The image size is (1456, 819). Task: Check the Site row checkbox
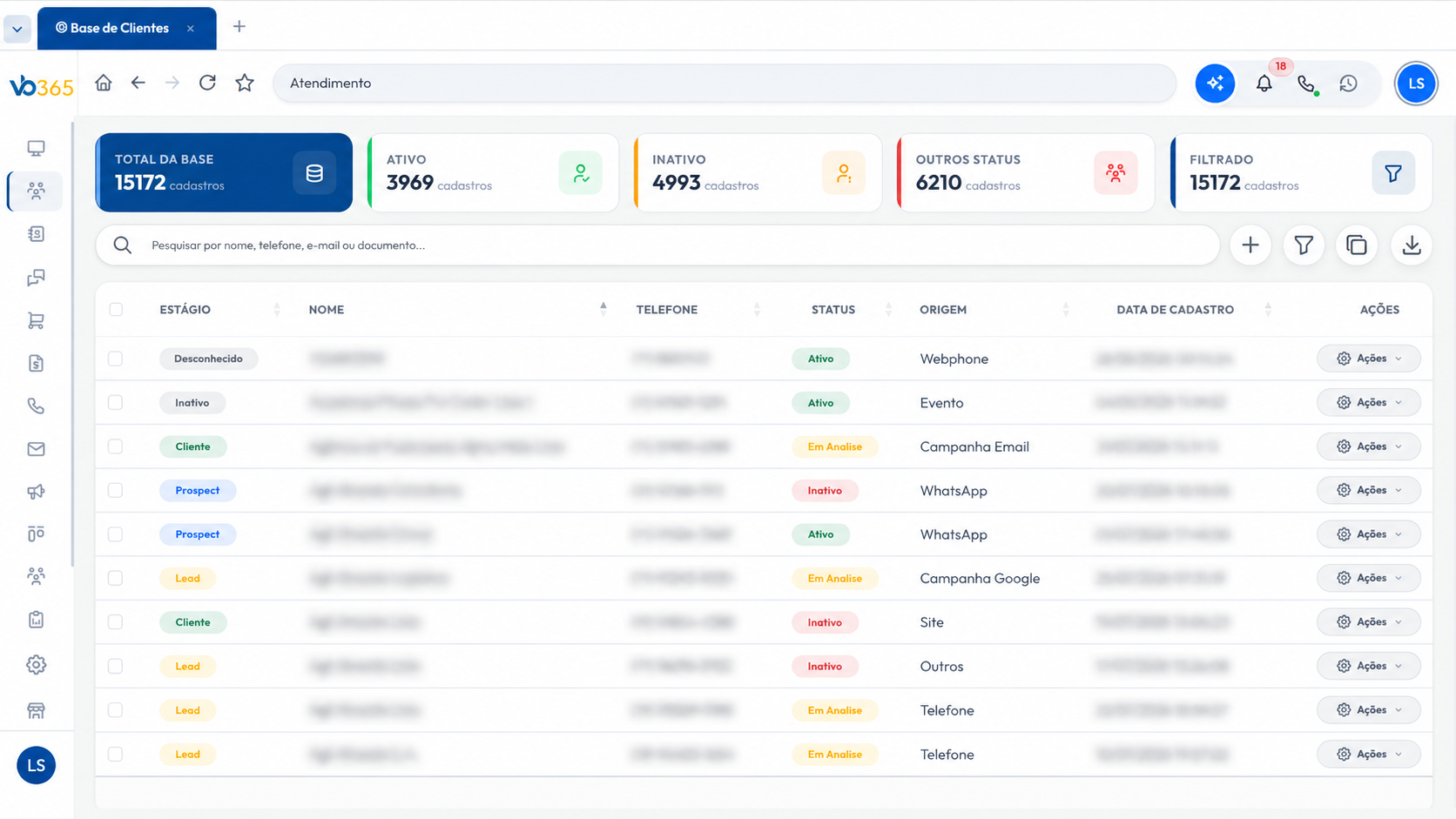click(x=115, y=622)
